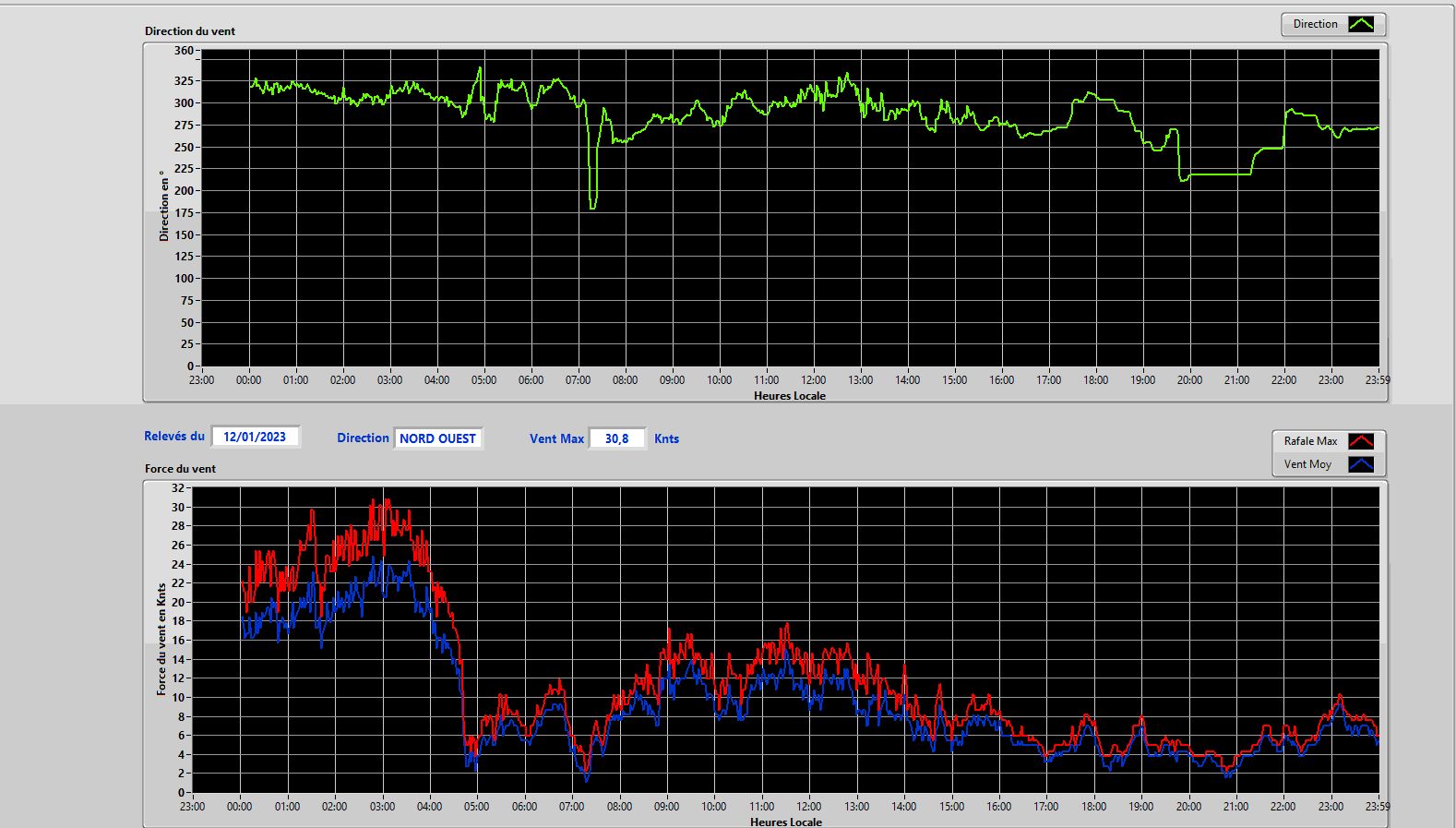This screenshot has height=828, width=1456.
Task: Click "Heures Locale" under the wind force chart
Action: (786, 822)
